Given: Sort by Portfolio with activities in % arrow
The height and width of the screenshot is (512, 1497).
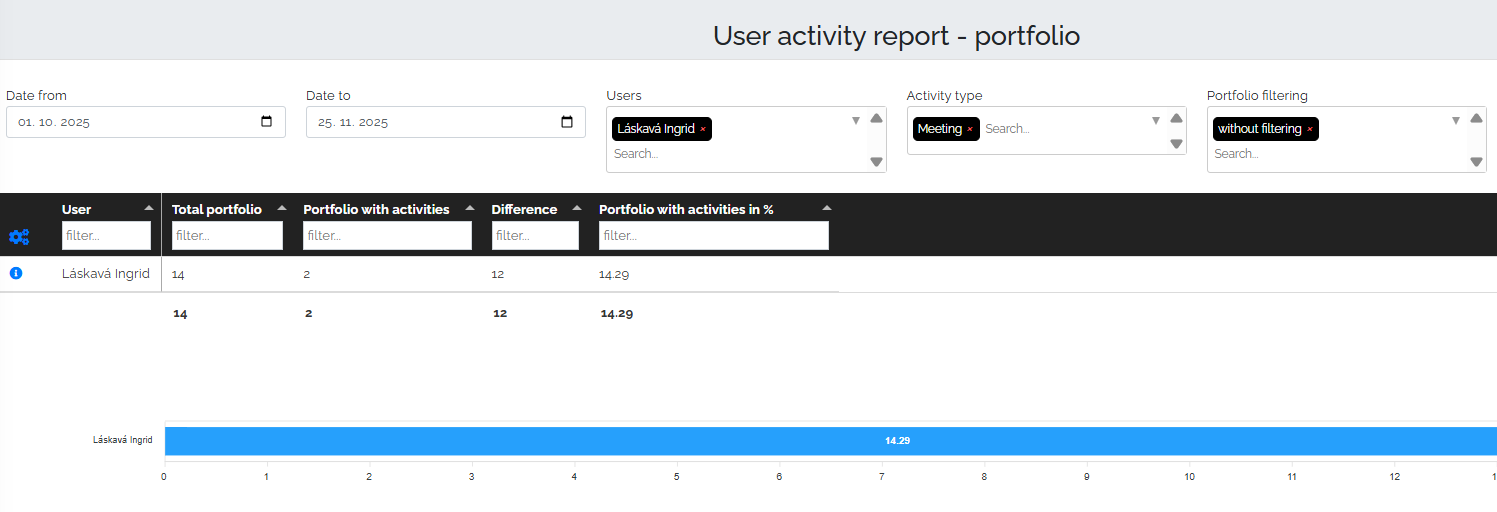Looking at the screenshot, I should pyautogui.click(x=826, y=208).
